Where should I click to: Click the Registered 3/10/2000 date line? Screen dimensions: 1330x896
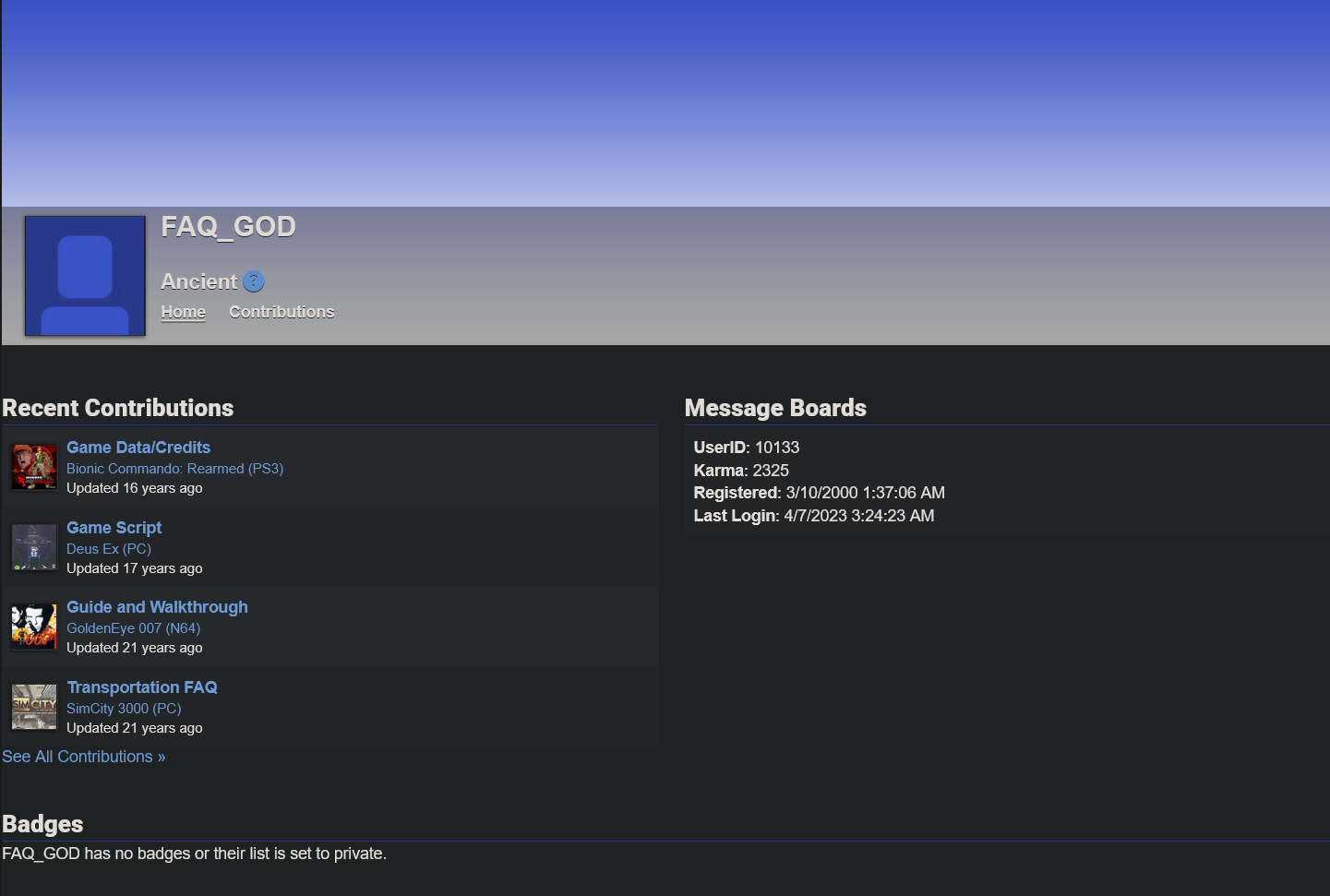819,493
